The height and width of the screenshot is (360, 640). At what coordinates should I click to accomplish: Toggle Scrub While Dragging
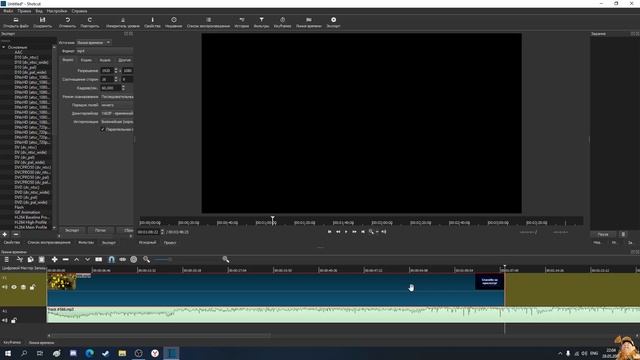pos(122,260)
